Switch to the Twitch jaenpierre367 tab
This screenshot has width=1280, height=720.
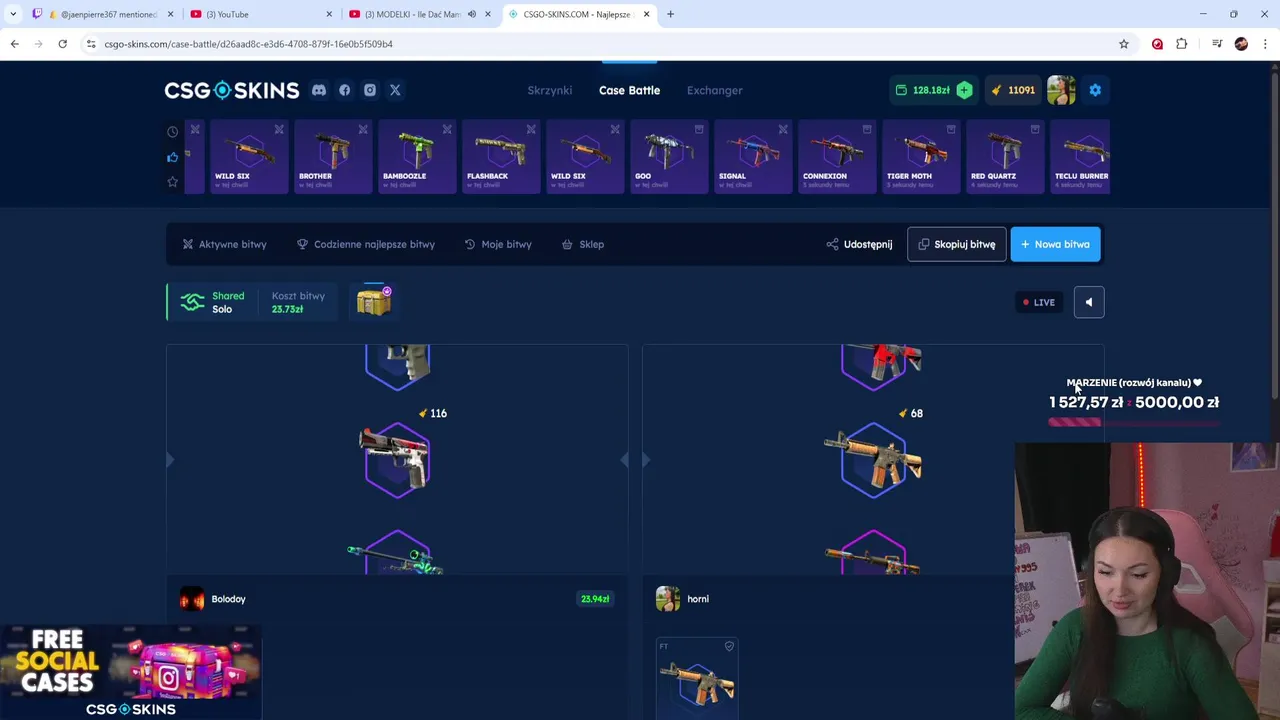pyautogui.click(x=103, y=14)
